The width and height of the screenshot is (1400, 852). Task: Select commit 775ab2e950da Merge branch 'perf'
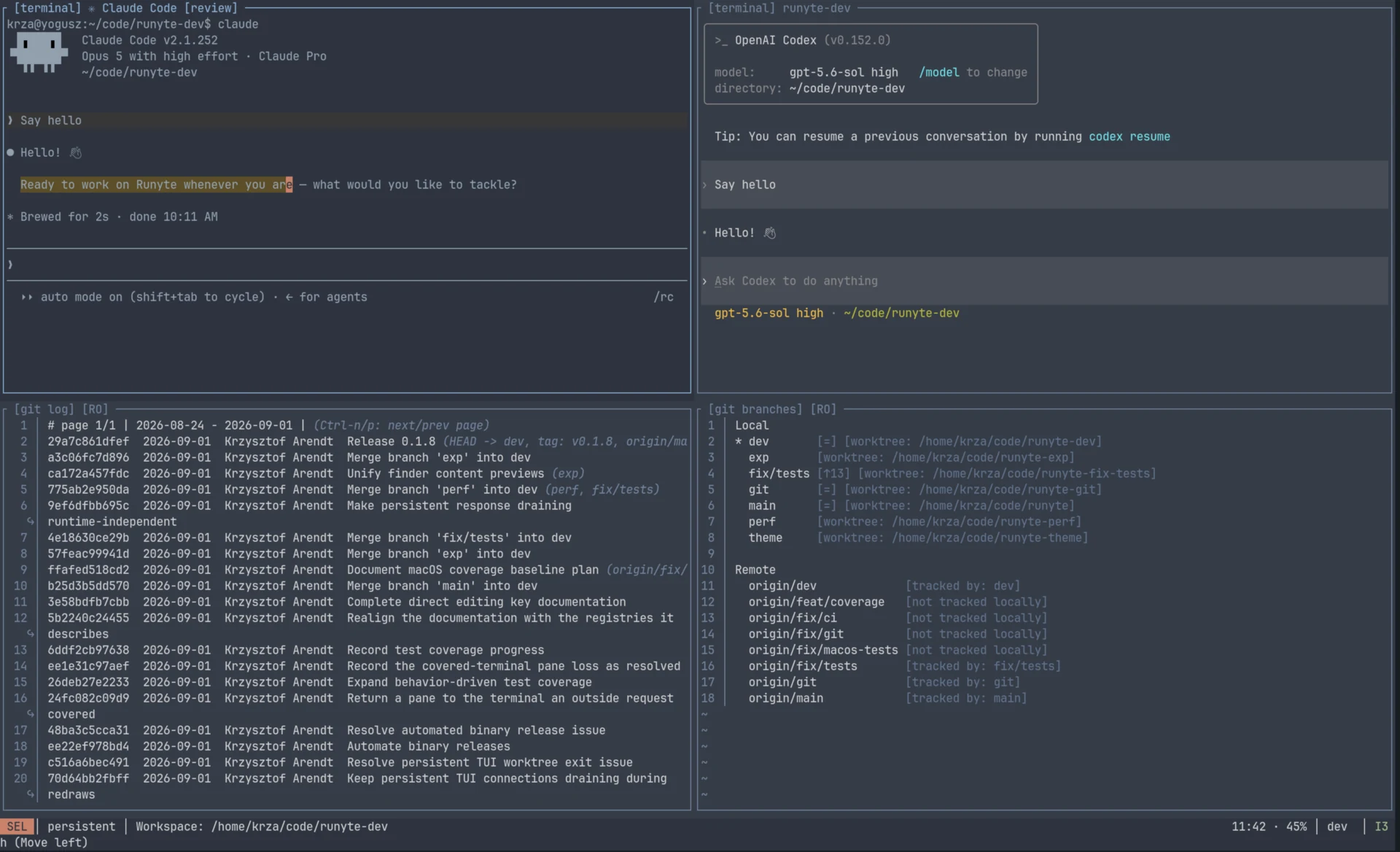pyautogui.click(x=353, y=489)
